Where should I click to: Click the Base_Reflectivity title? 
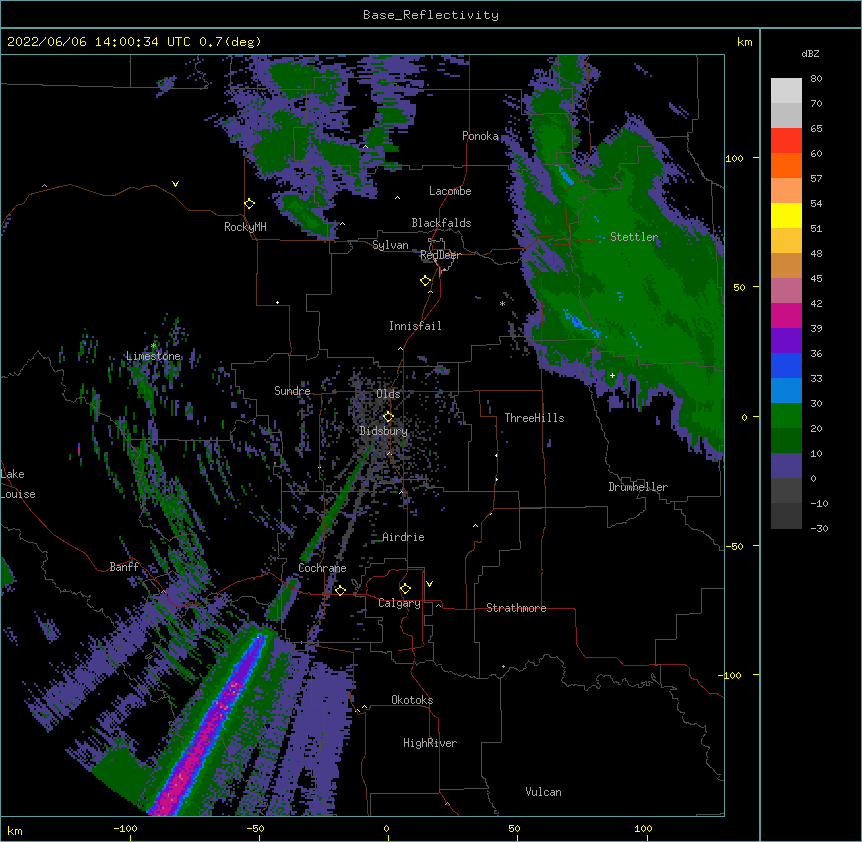431,15
